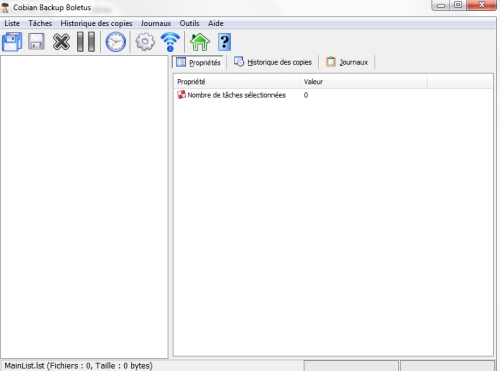Click the Cobian Backup mushroom title icon
Image resolution: width=500 pixels, height=371 pixels.
[5, 7]
